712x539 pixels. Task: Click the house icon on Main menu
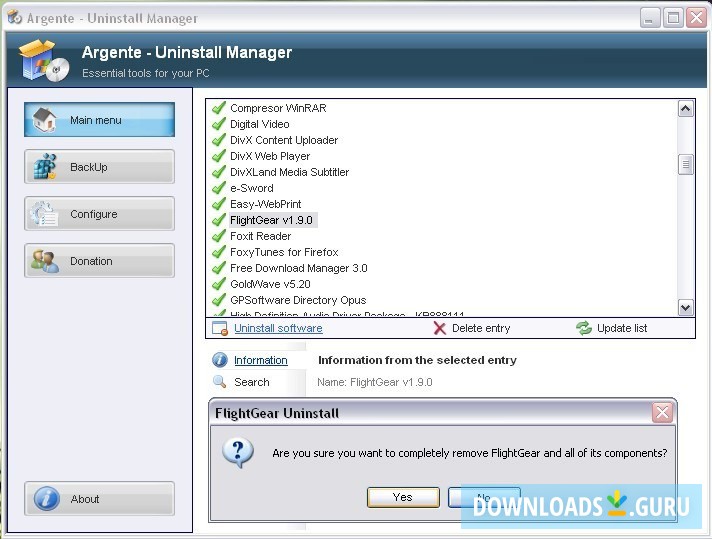(x=44, y=119)
